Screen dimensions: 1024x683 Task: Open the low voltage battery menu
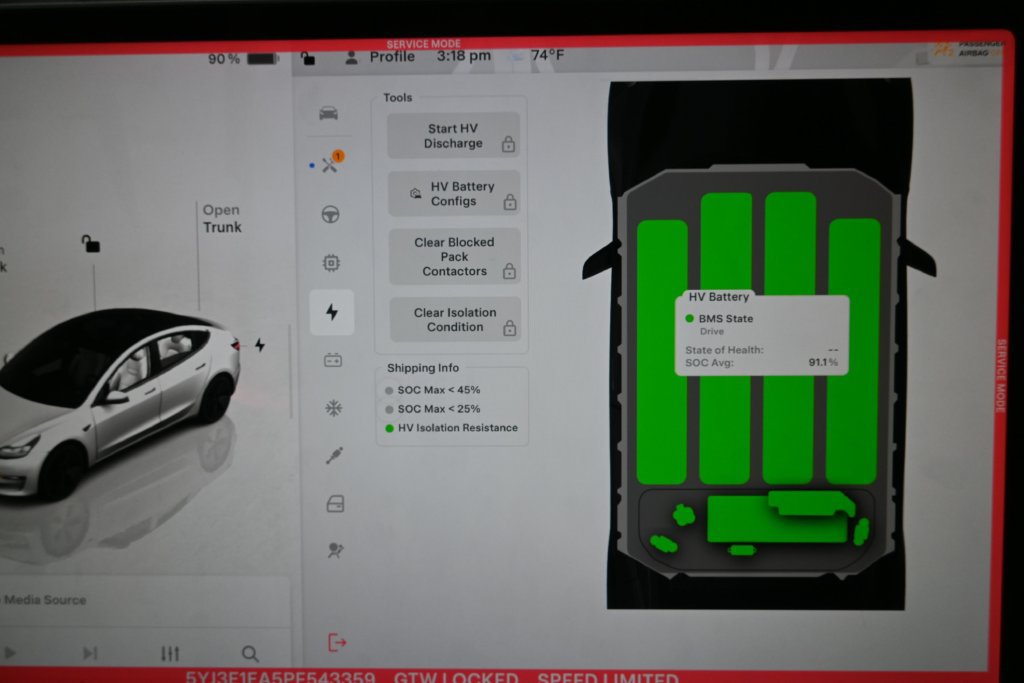pos(333,360)
